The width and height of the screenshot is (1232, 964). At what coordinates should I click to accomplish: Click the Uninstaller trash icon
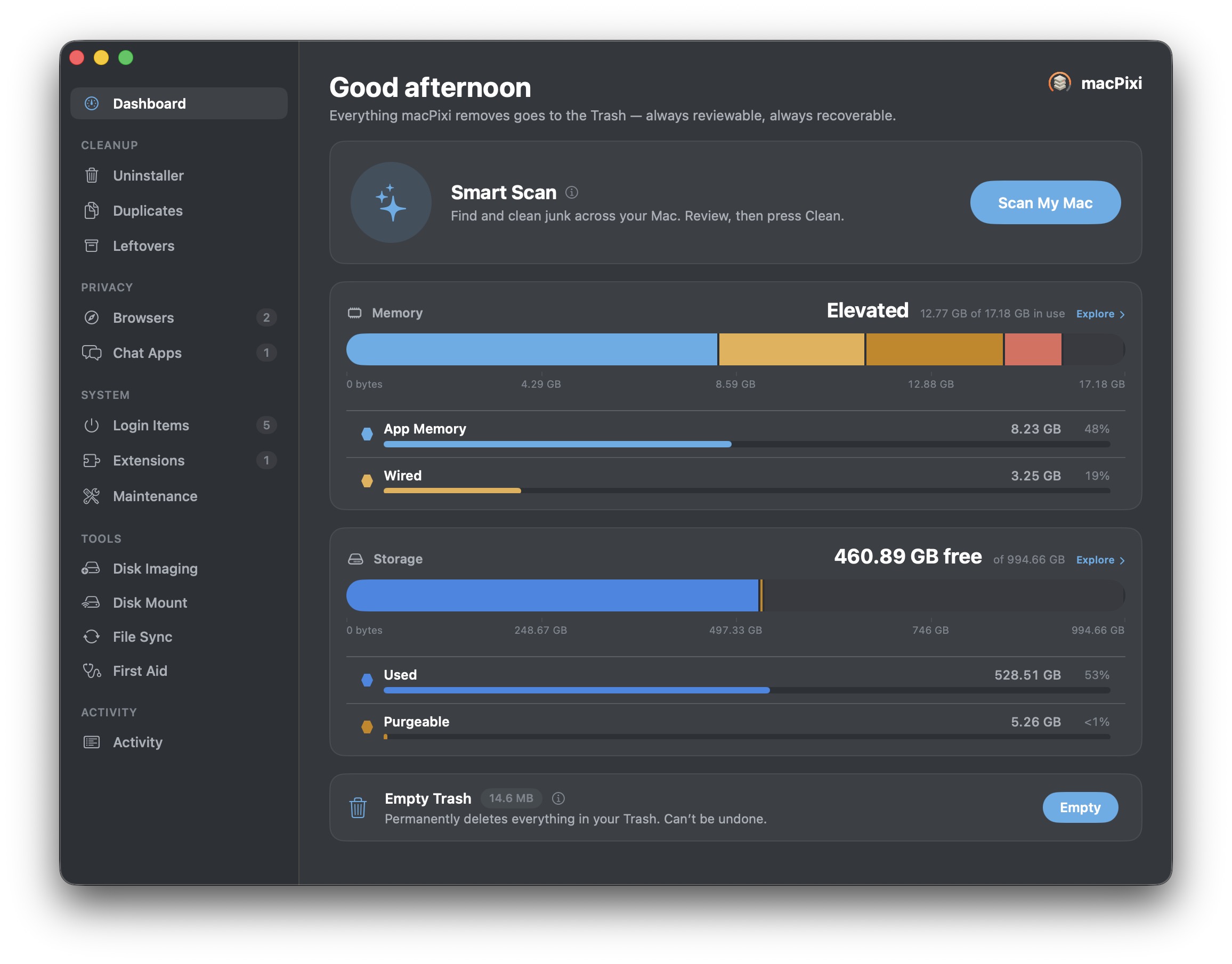pos(92,176)
